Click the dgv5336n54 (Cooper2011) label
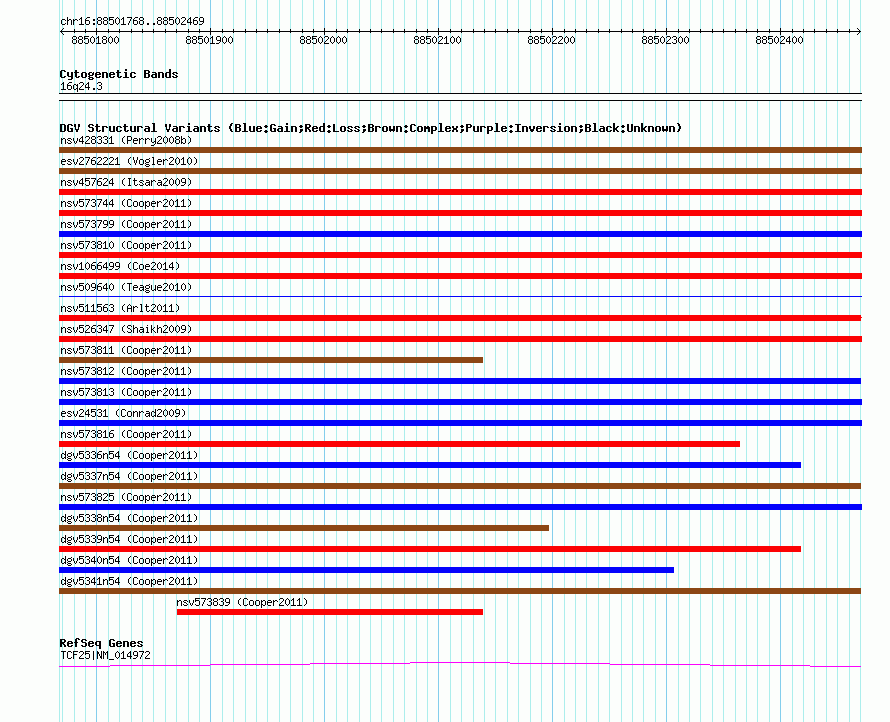Viewport: 890px width, 722px height. point(129,455)
